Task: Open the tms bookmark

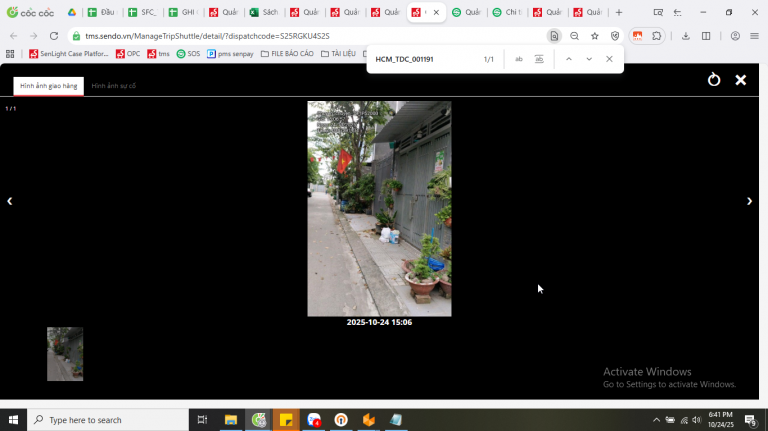Action: click(x=158, y=54)
